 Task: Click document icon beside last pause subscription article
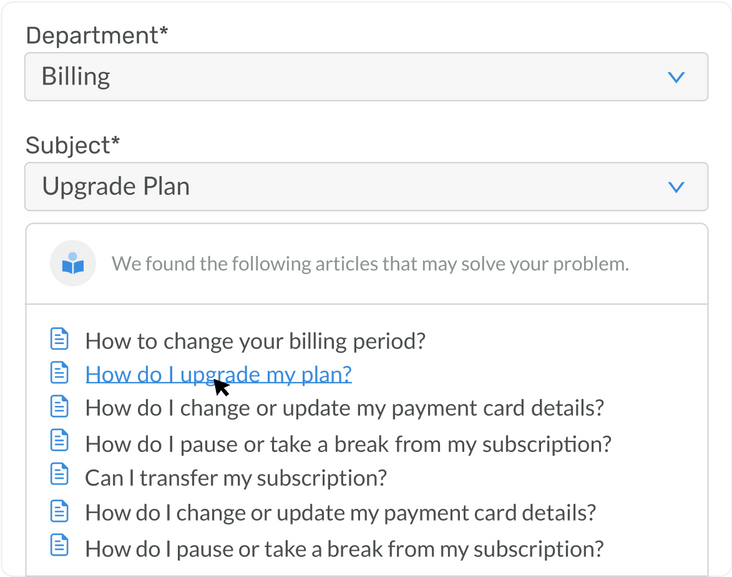(60, 547)
